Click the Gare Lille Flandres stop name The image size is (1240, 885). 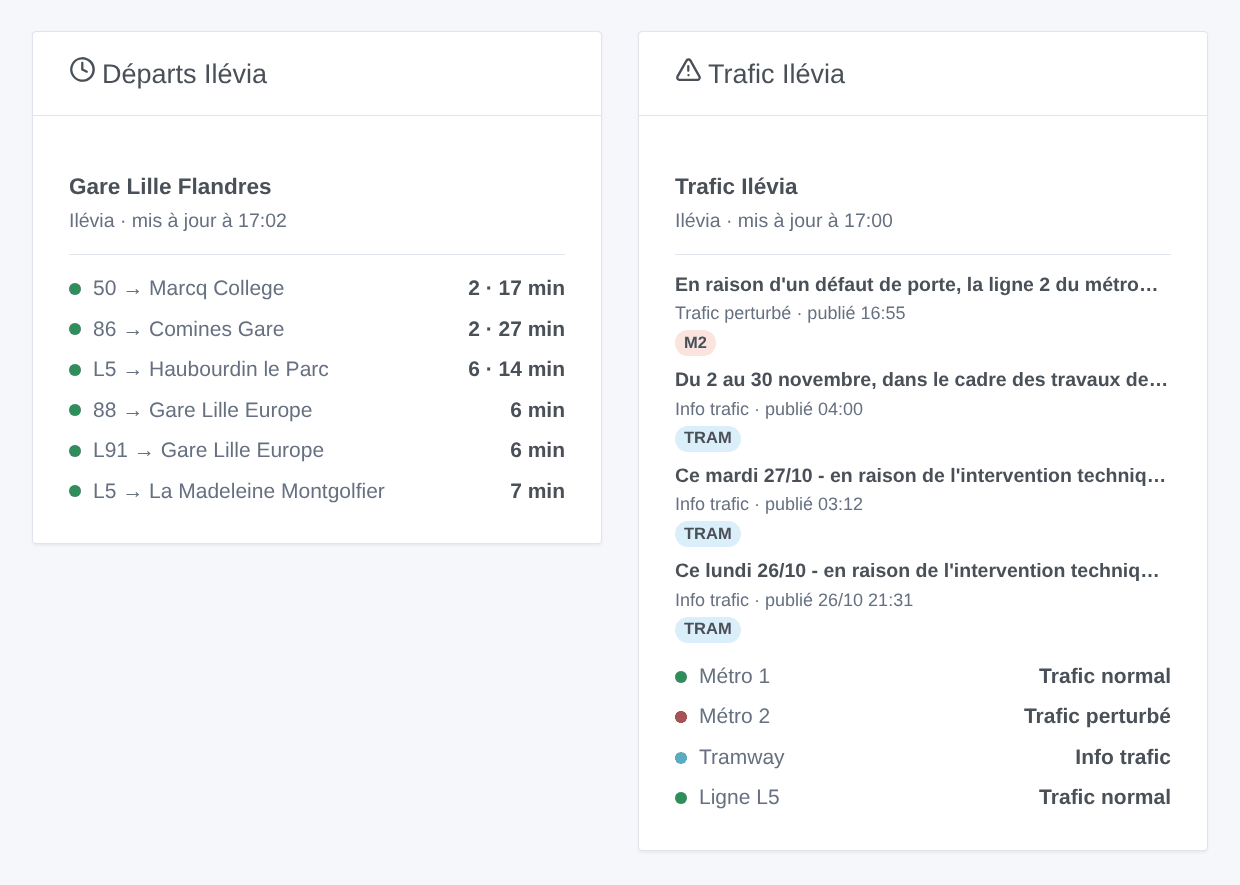tap(170, 186)
